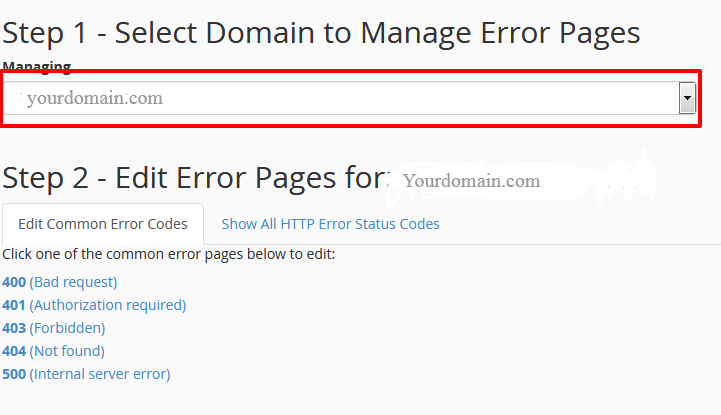Image resolution: width=721 pixels, height=415 pixels.
Task: Open the 403 (Forbidden) error page
Action: point(54,328)
